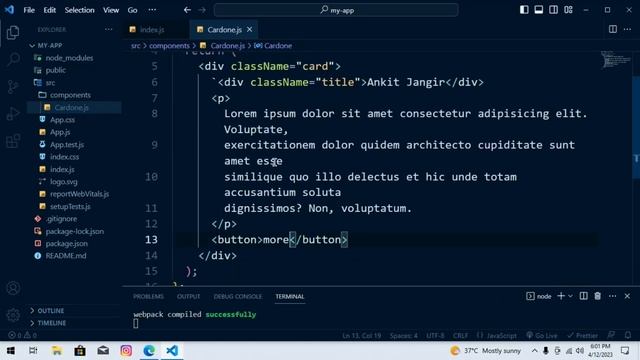The height and width of the screenshot is (360, 640).
Task: Open the File menu
Action: [29, 10]
